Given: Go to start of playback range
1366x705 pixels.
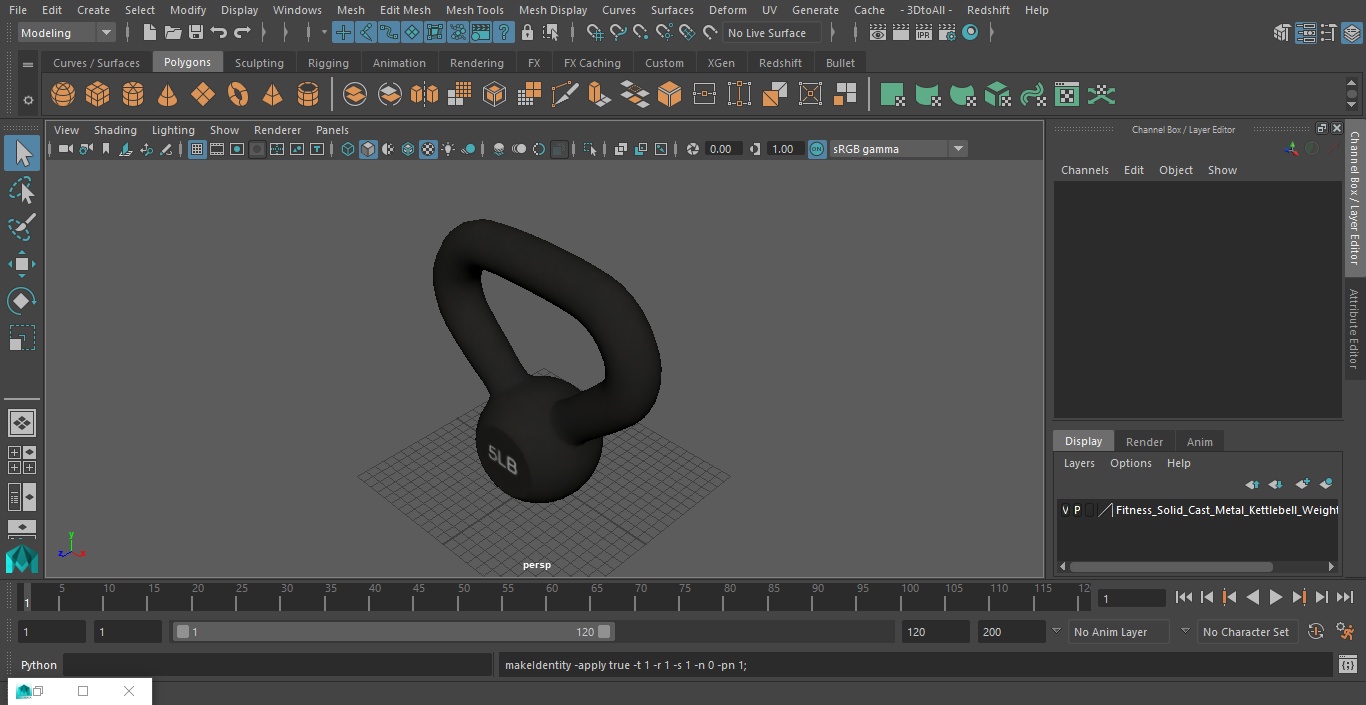Looking at the screenshot, I should 1184,597.
